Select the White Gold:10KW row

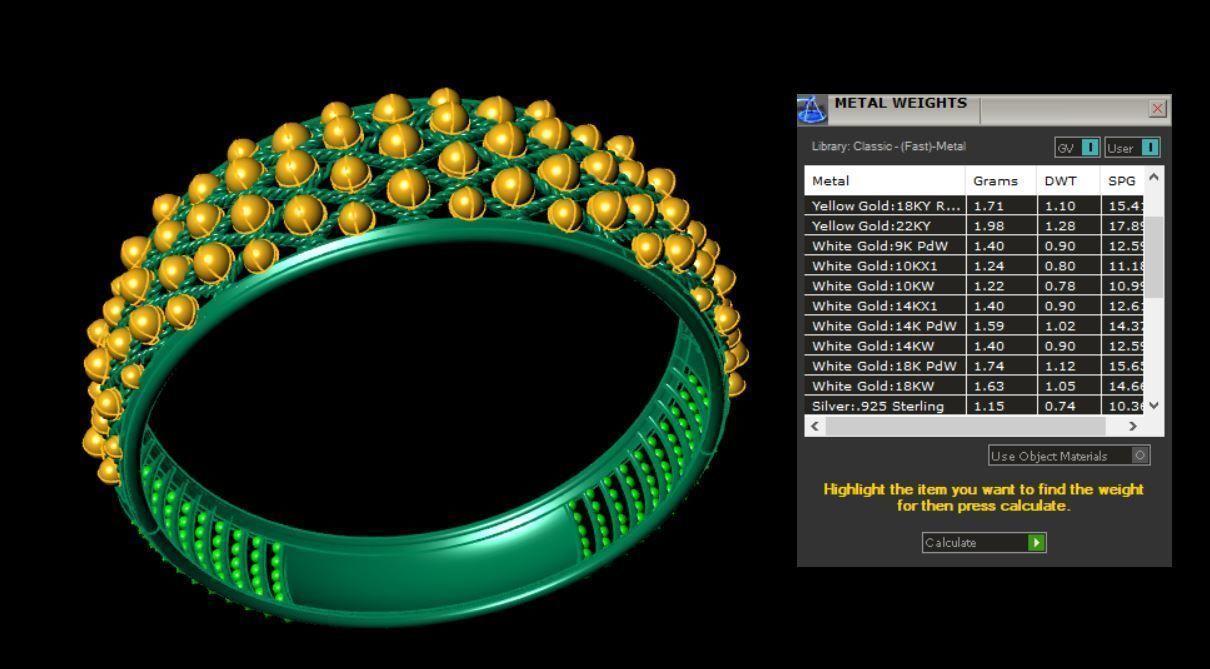974,286
